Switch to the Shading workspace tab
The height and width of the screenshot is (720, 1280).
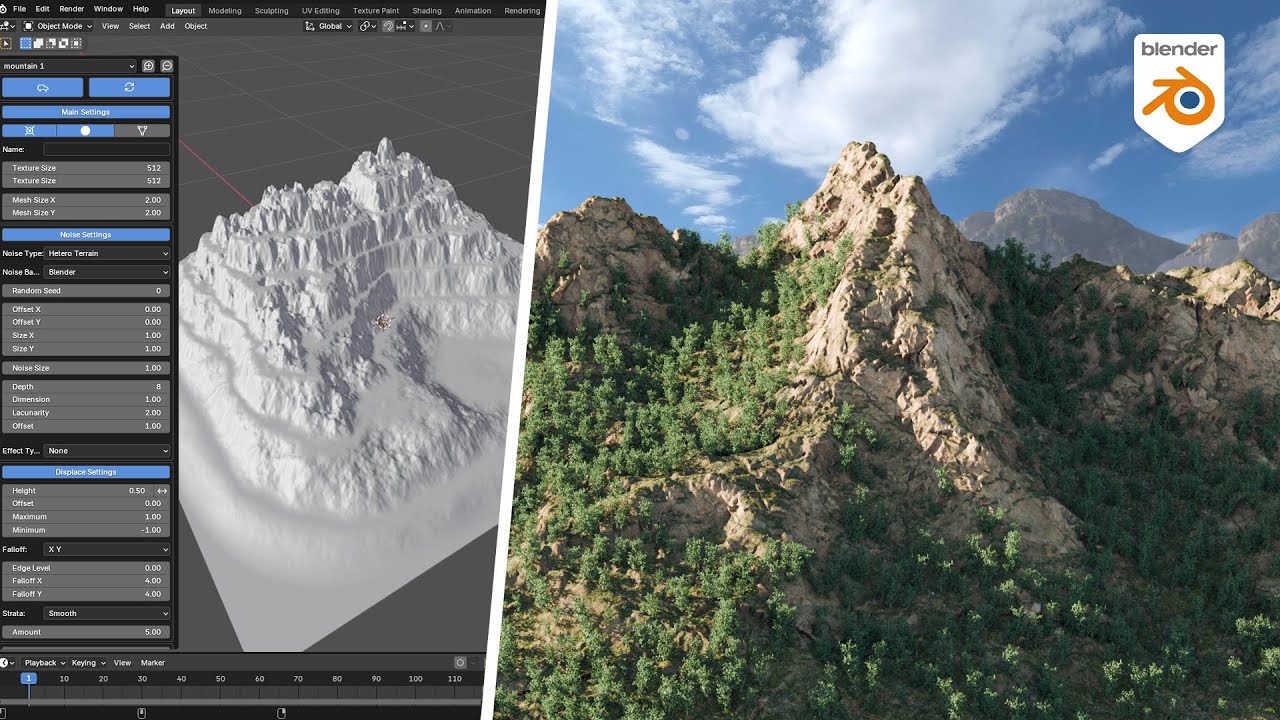pos(427,11)
